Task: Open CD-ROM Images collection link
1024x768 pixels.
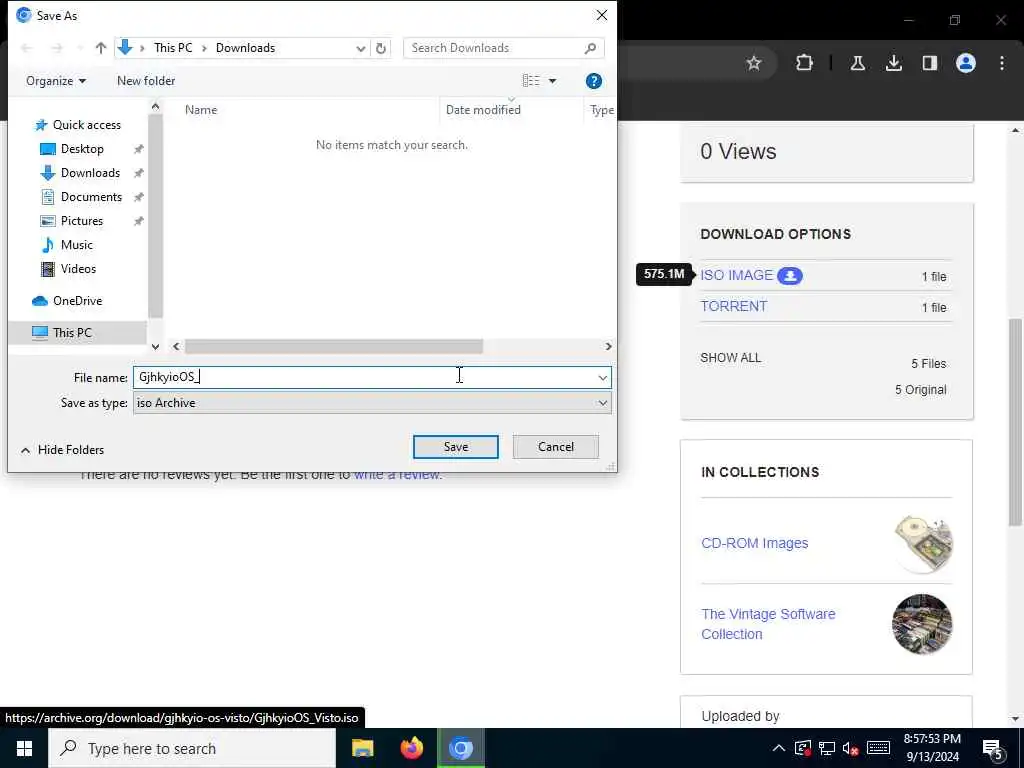Action: (x=754, y=543)
